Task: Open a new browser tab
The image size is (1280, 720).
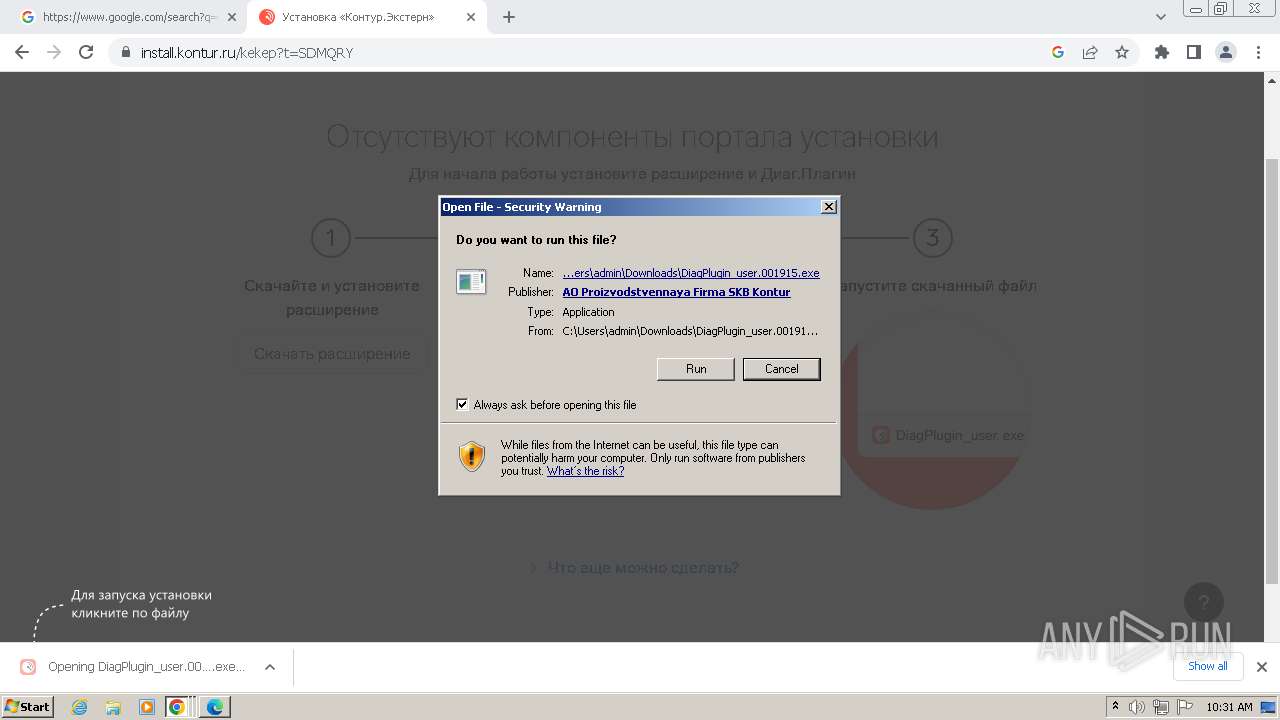Action: [509, 17]
